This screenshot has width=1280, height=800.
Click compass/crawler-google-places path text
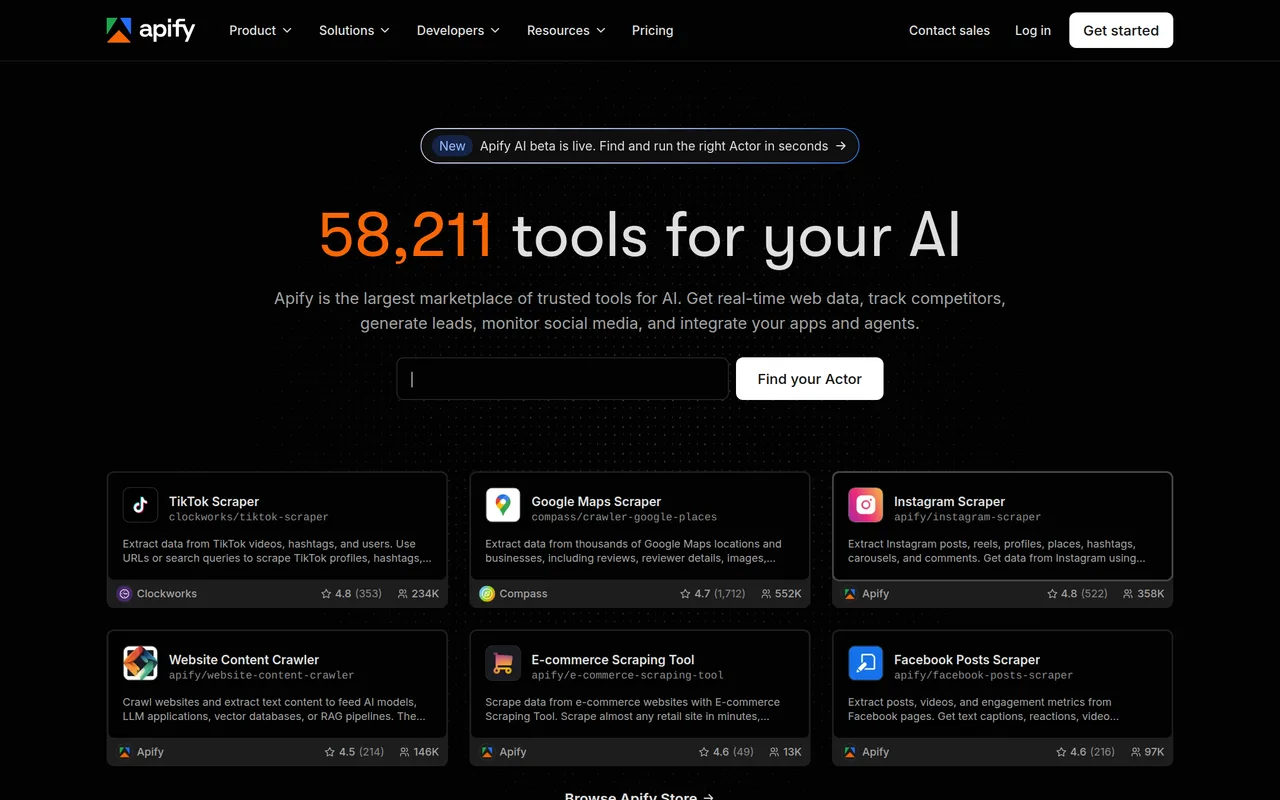[624, 517]
